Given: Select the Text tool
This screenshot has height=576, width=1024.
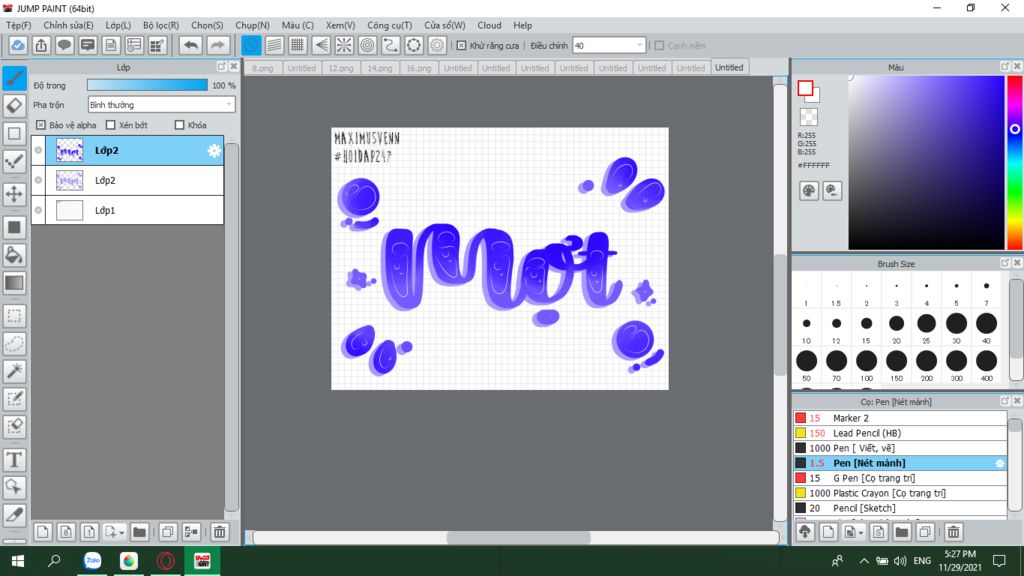Looking at the screenshot, I should [x=14, y=460].
